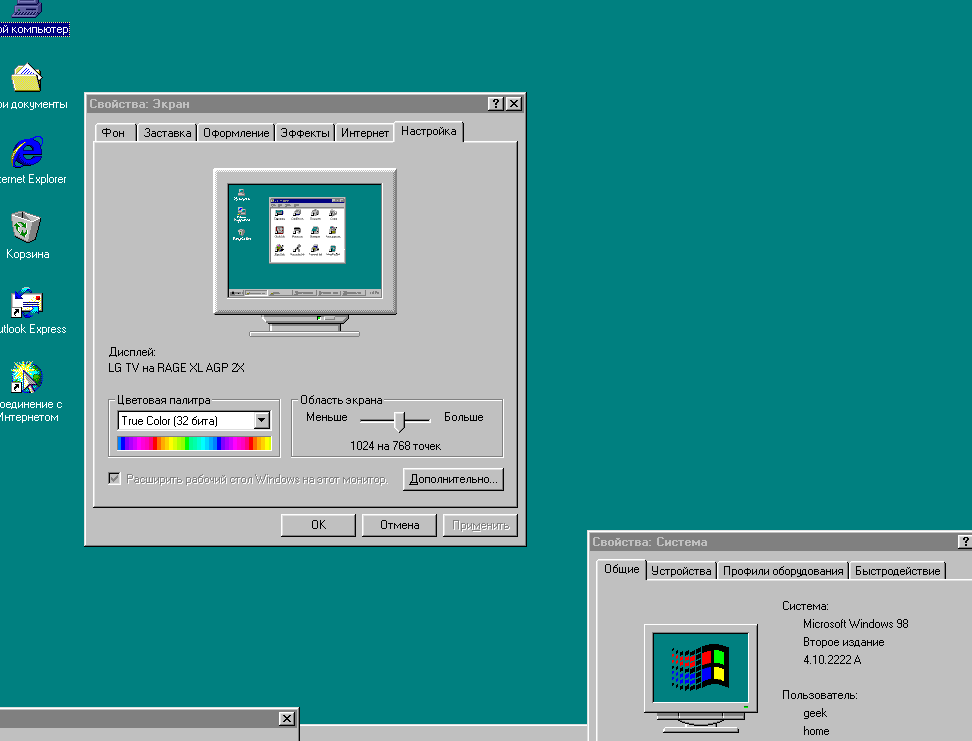Screen dimensions: 972x741
Task: Open the My Computer desktop icon
Action: tap(28, 9)
